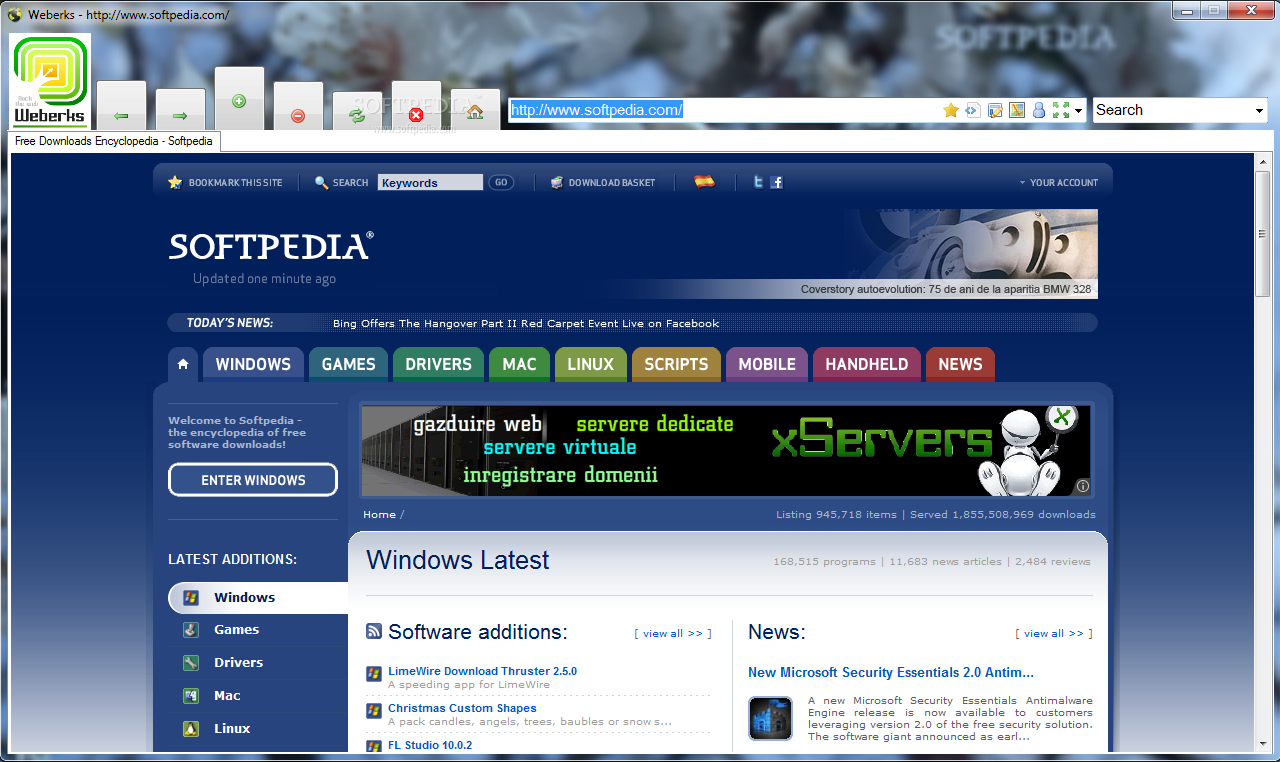This screenshot has height=762, width=1280.
Task: Expand the address bar dropdown arrow
Action: point(1079,112)
